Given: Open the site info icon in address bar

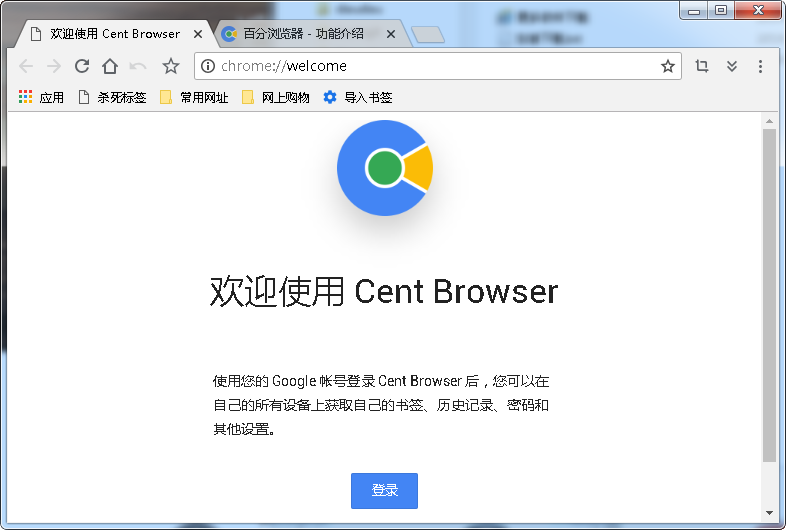Looking at the screenshot, I should pos(208,66).
